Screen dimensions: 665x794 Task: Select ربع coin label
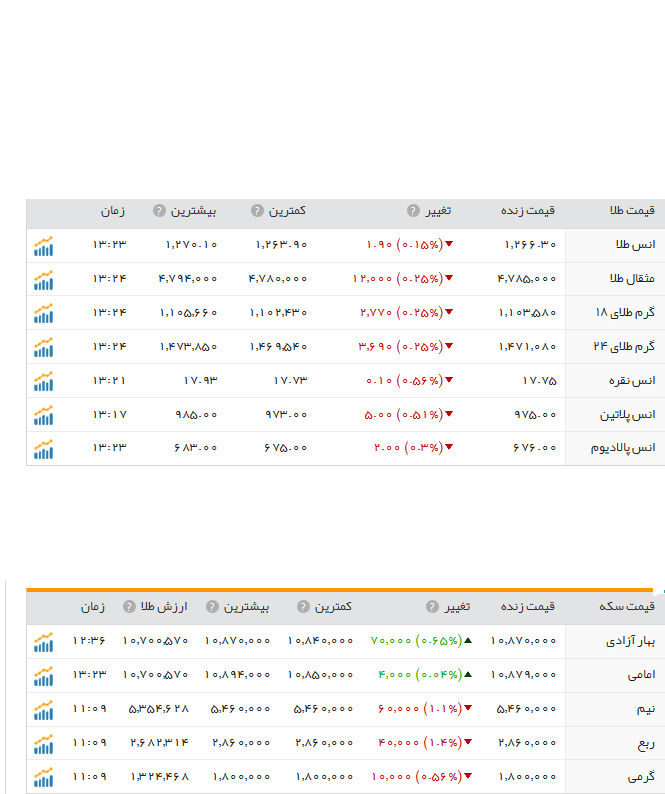click(x=646, y=743)
